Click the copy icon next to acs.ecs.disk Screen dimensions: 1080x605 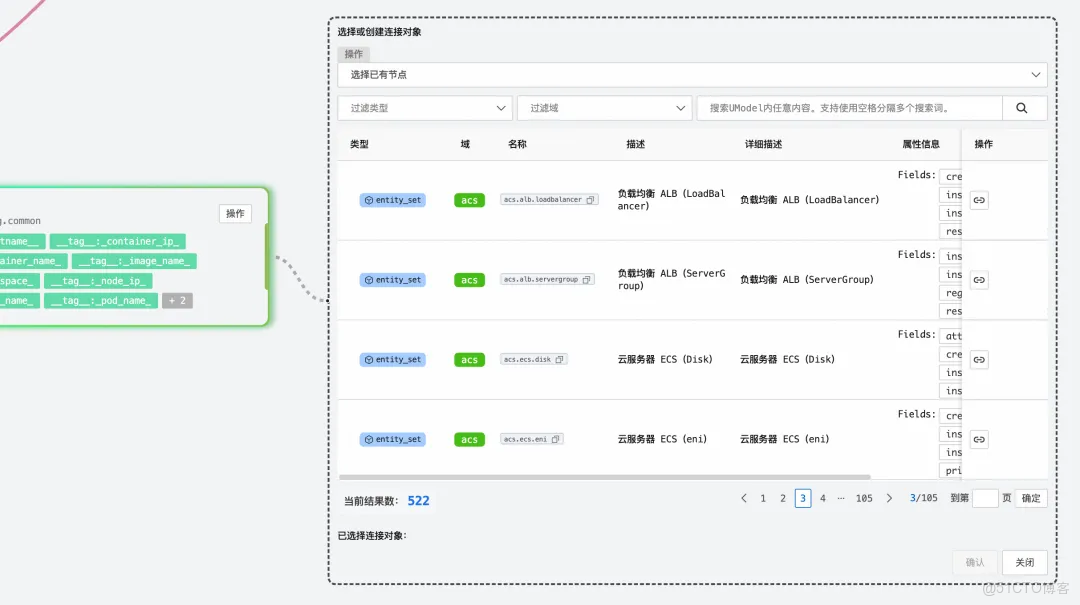click(x=559, y=359)
